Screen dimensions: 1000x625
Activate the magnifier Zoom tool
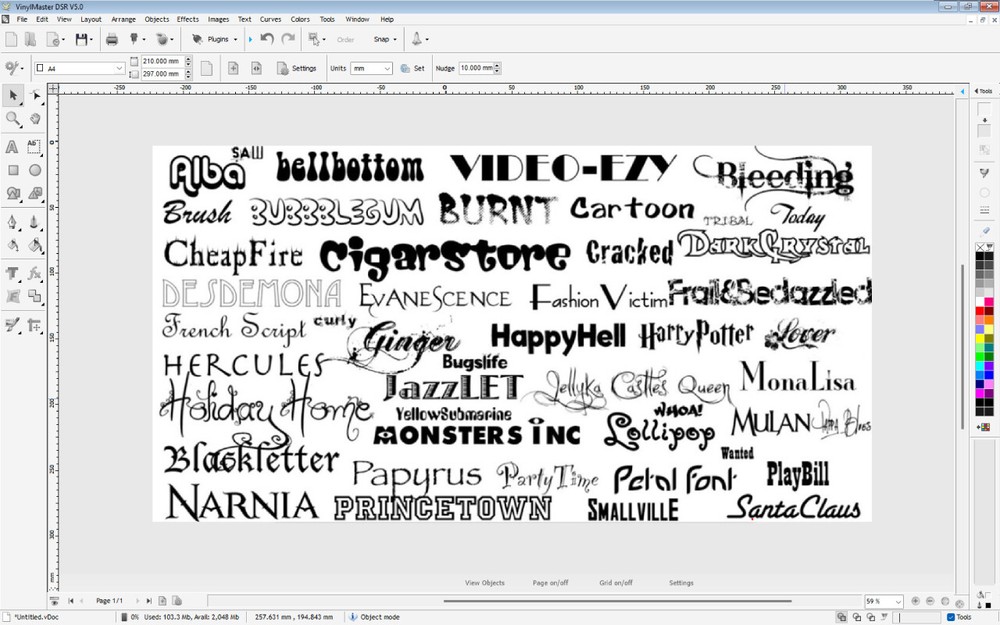click(x=12, y=119)
